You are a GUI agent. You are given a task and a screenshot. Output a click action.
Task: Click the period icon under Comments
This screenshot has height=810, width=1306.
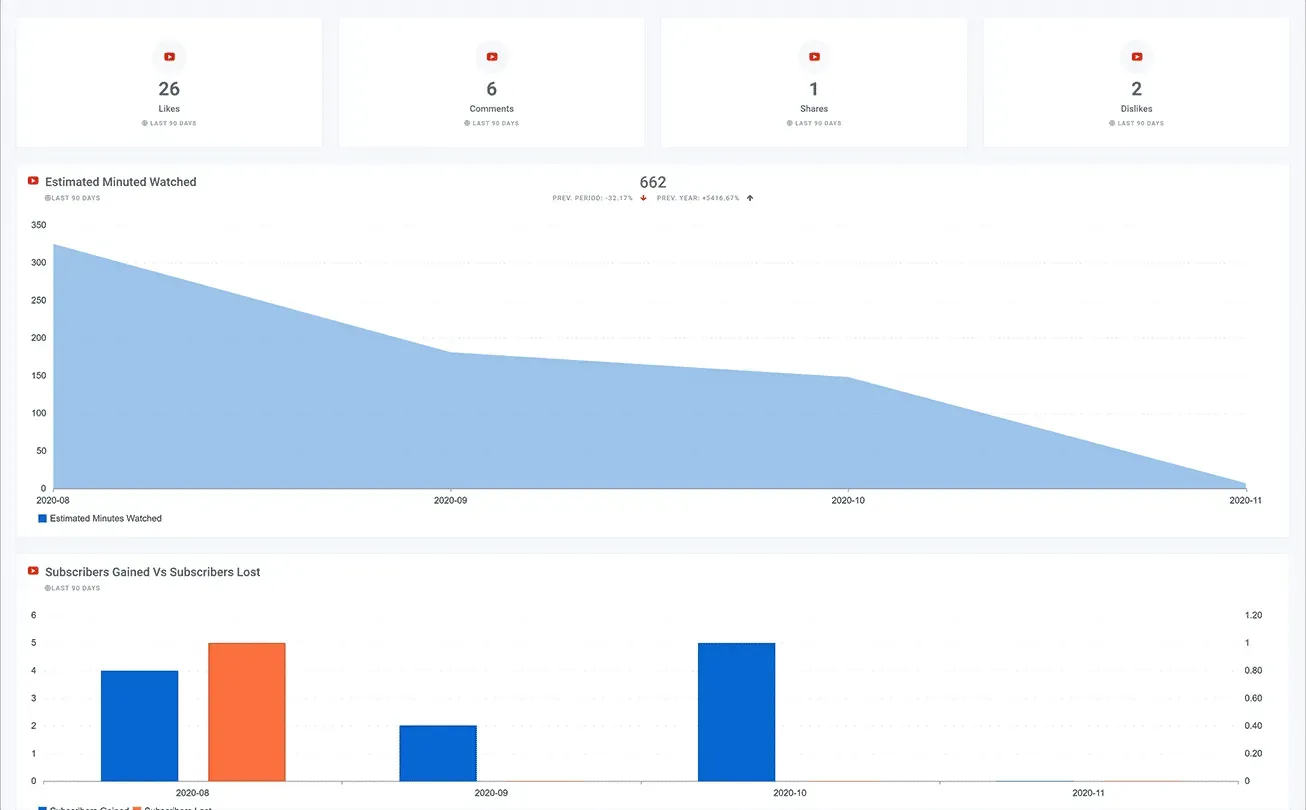467,123
